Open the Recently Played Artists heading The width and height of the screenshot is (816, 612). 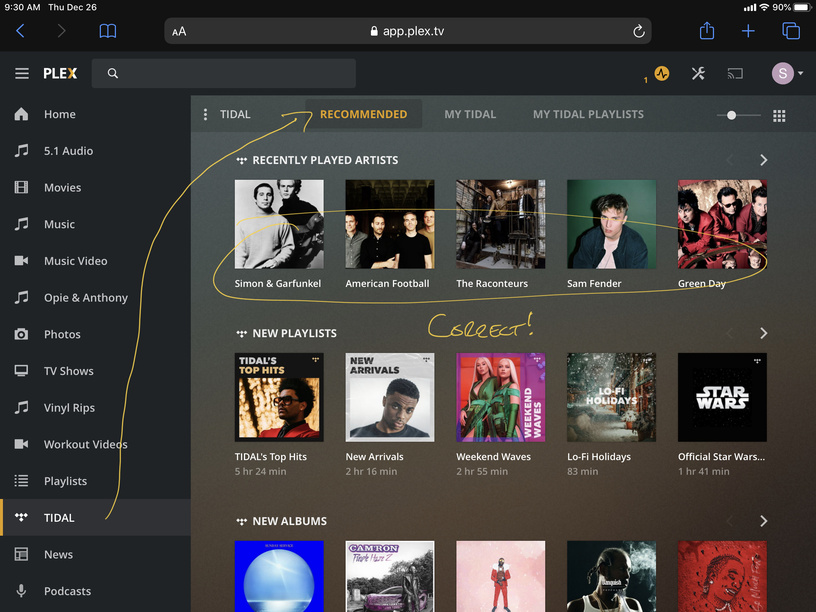pyautogui.click(x=325, y=160)
